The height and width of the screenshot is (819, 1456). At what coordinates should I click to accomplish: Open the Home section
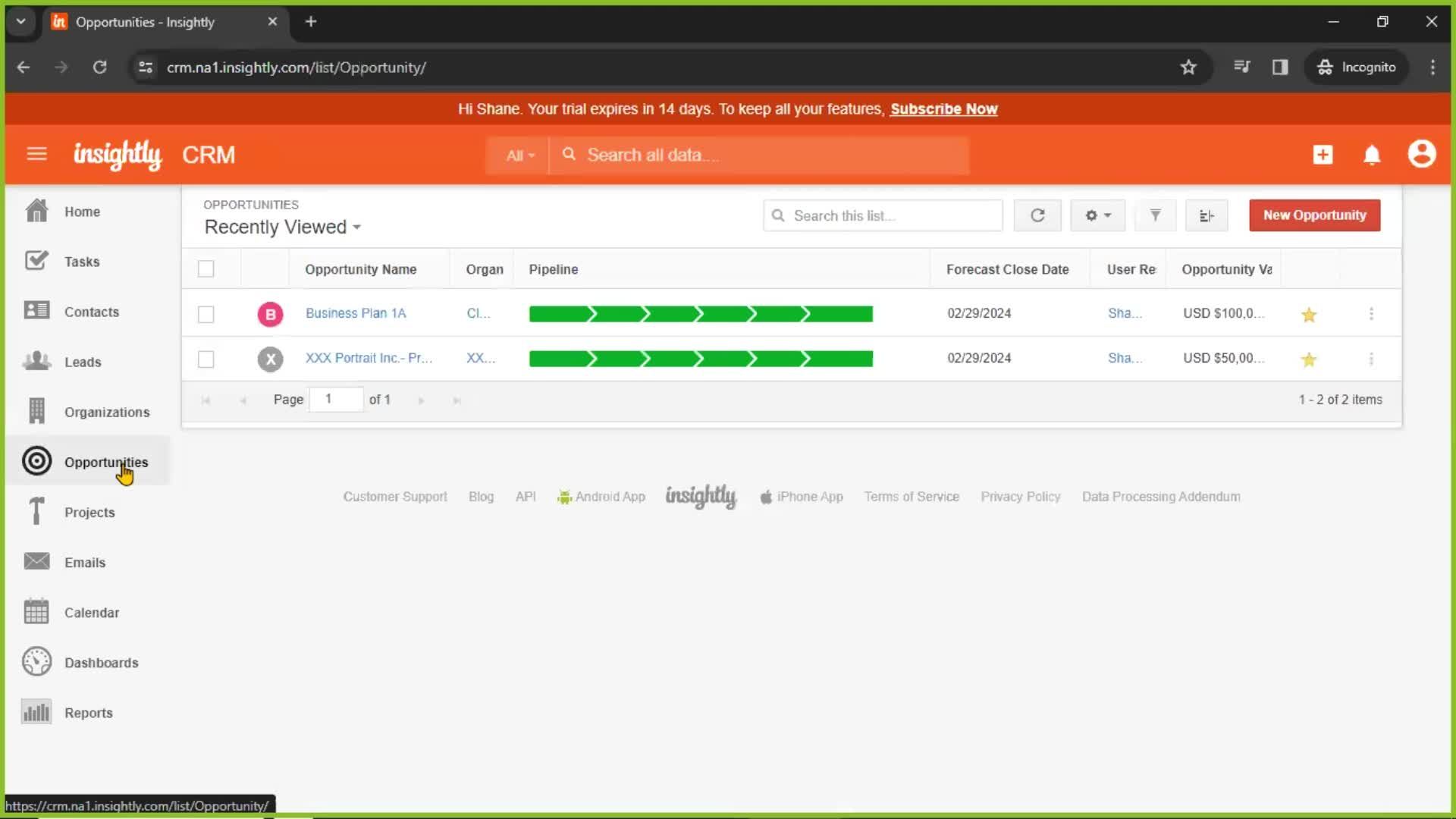tap(82, 211)
